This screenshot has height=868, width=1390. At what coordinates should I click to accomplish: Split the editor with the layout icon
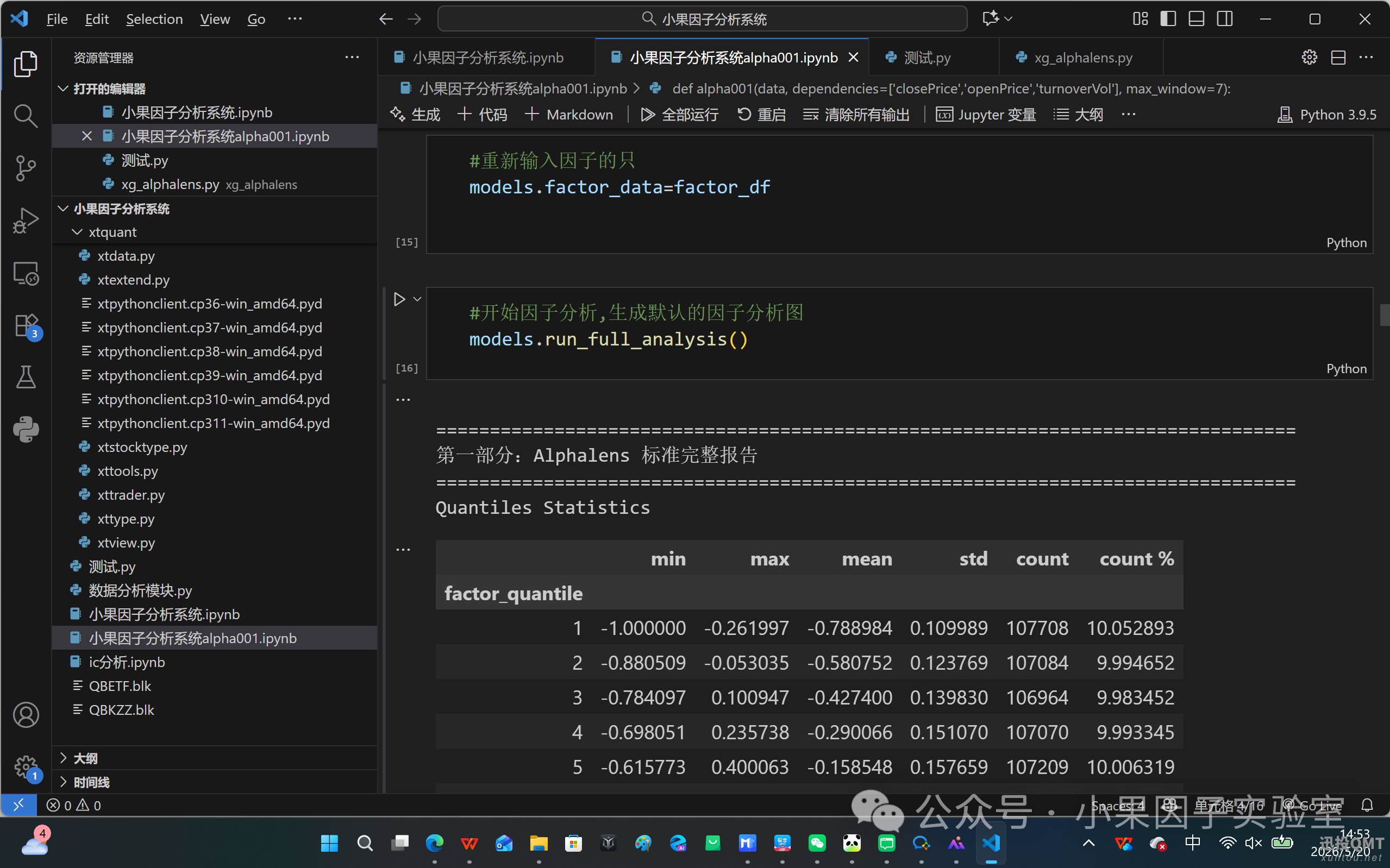(1338, 58)
